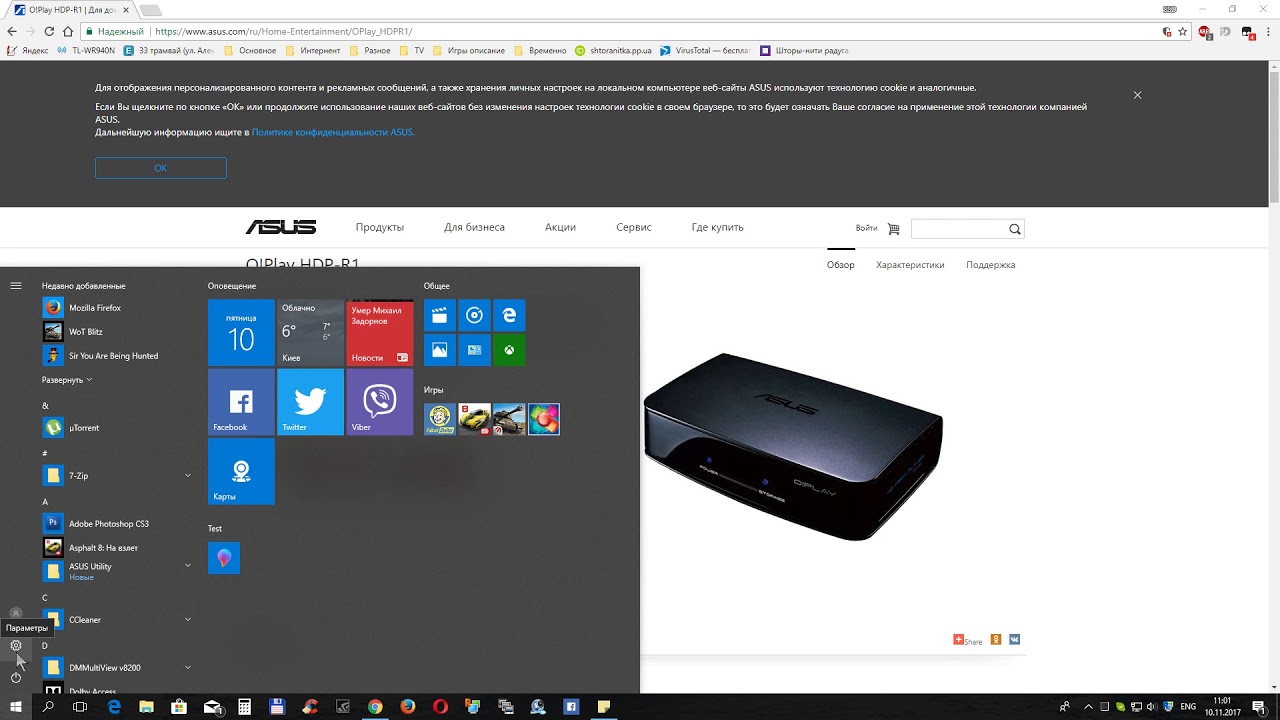Open the Facebook tile
Viewport: 1280px width, 720px height.
tap(241, 402)
